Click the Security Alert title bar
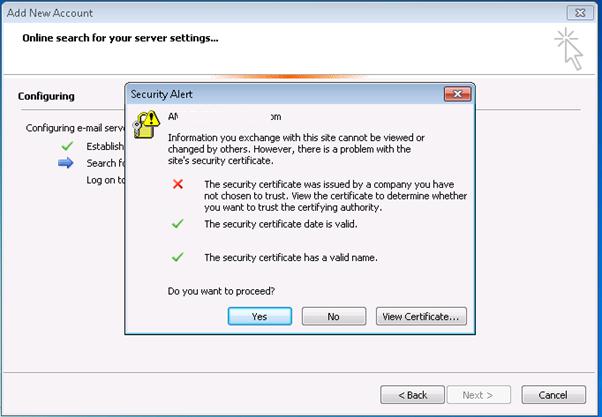 (280, 94)
